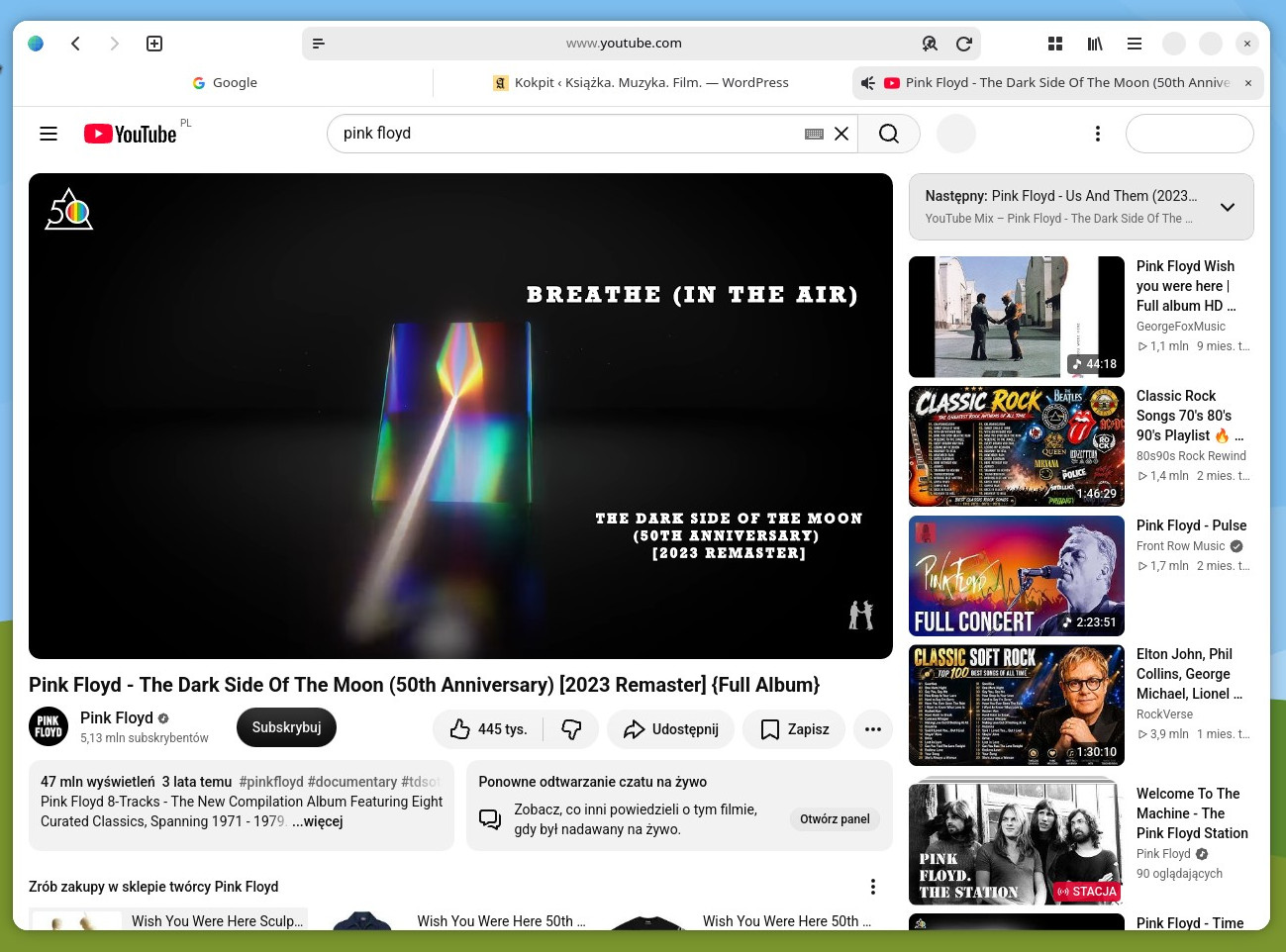Open the browser hamburger menu
The height and width of the screenshot is (952, 1286).
coord(1135,44)
